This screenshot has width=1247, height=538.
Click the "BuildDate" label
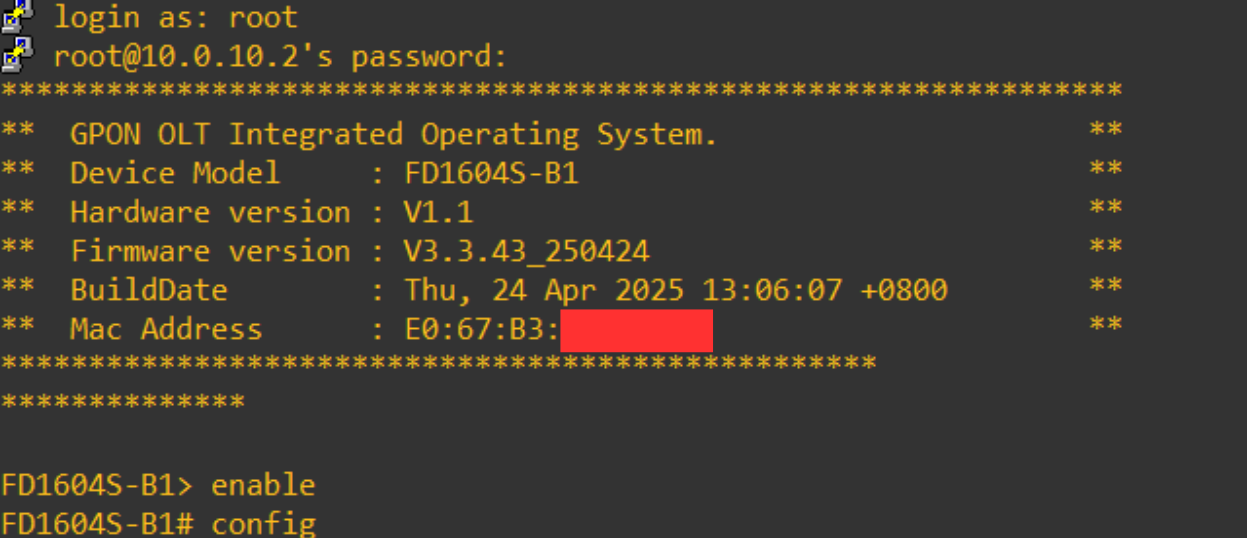point(149,290)
